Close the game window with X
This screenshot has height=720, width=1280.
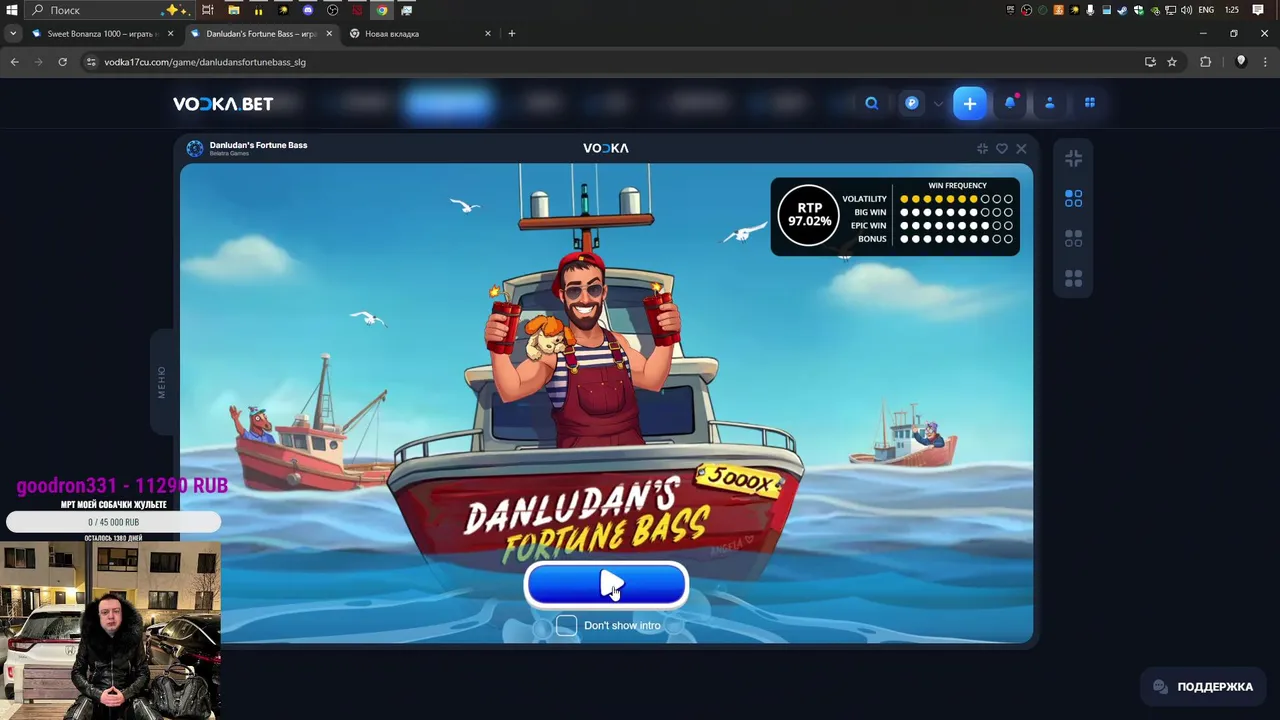pyautogui.click(x=1021, y=148)
